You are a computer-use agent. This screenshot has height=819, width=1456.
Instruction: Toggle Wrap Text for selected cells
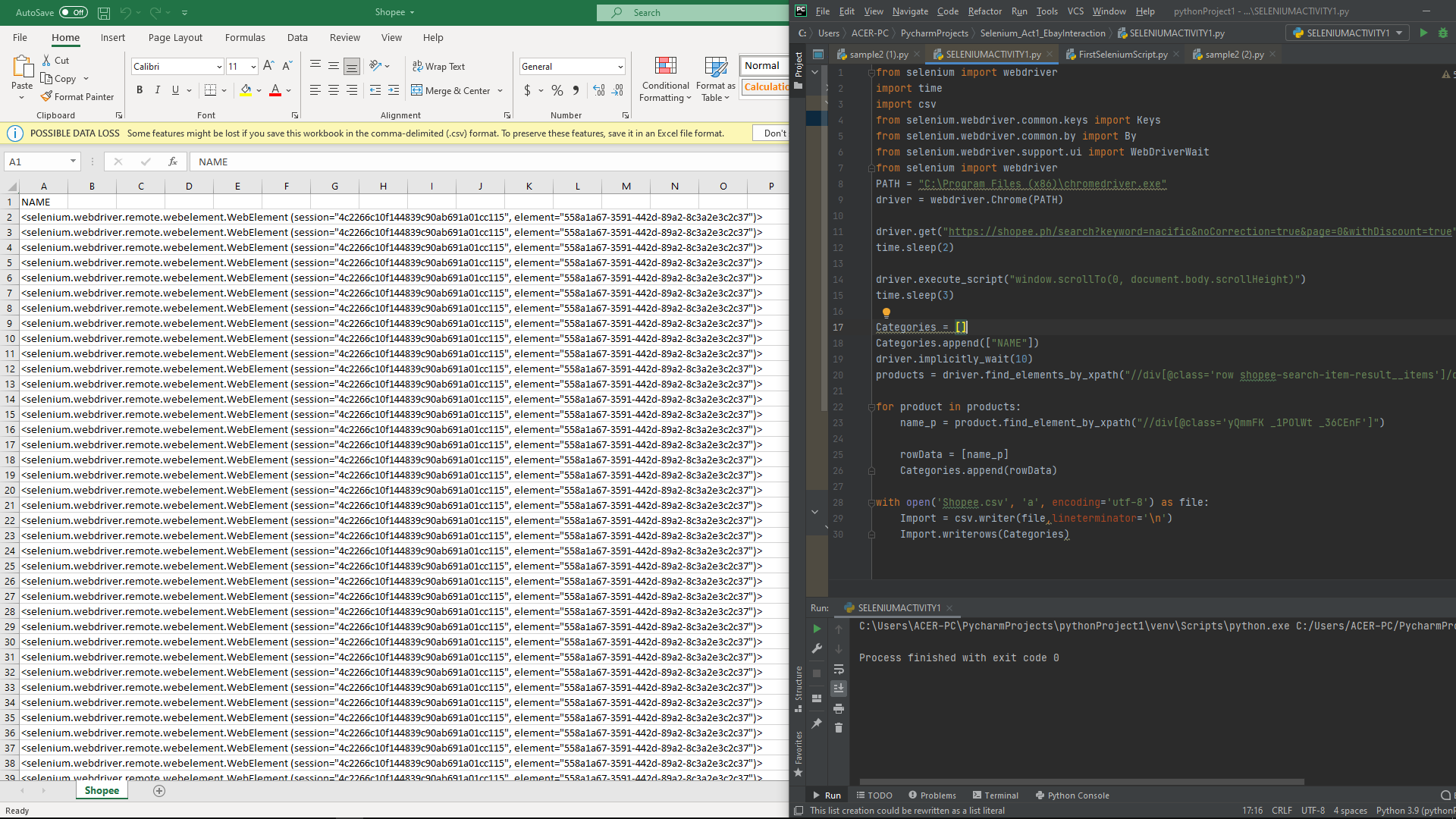point(438,67)
